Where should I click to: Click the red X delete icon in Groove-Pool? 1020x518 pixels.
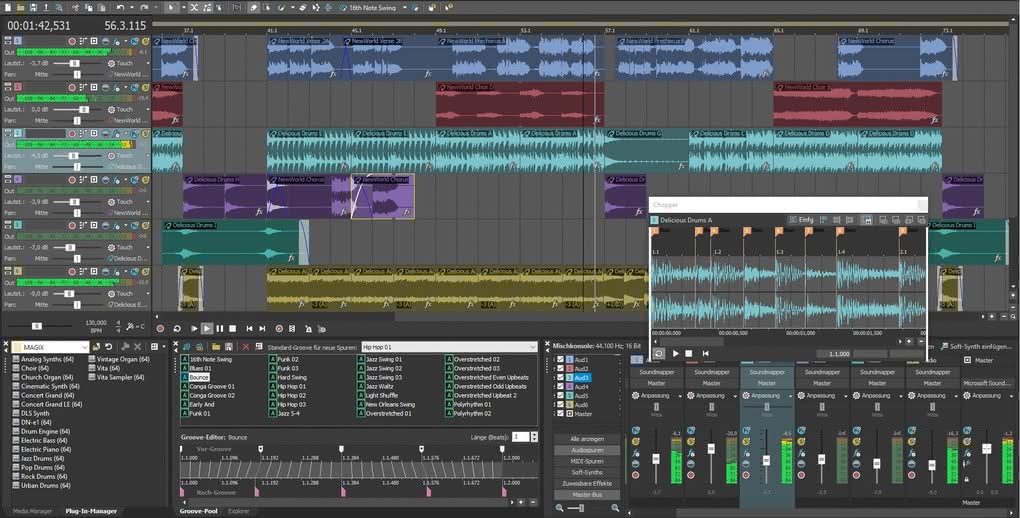point(246,347)
